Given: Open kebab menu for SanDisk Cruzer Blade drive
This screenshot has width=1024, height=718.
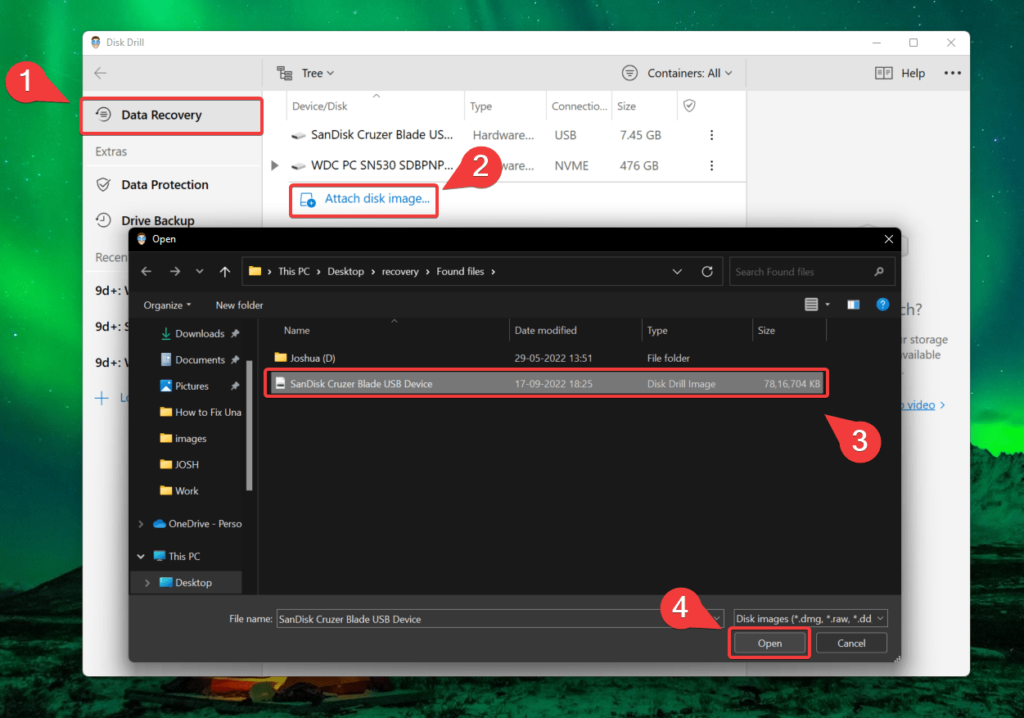Looking at the screenshot, I should coord(711,135).
